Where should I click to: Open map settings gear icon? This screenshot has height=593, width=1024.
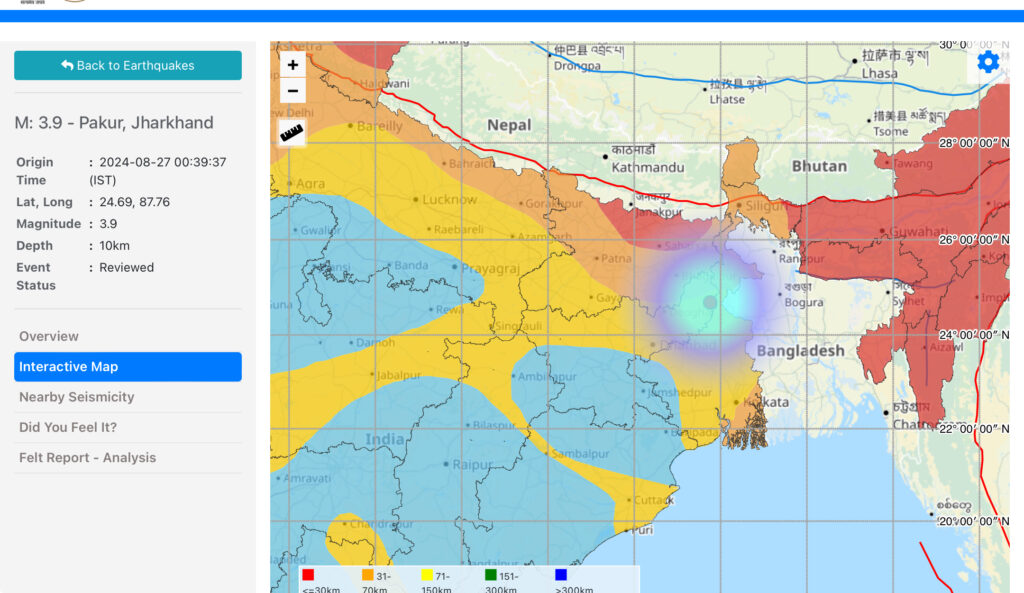click(x=987, y=62)
